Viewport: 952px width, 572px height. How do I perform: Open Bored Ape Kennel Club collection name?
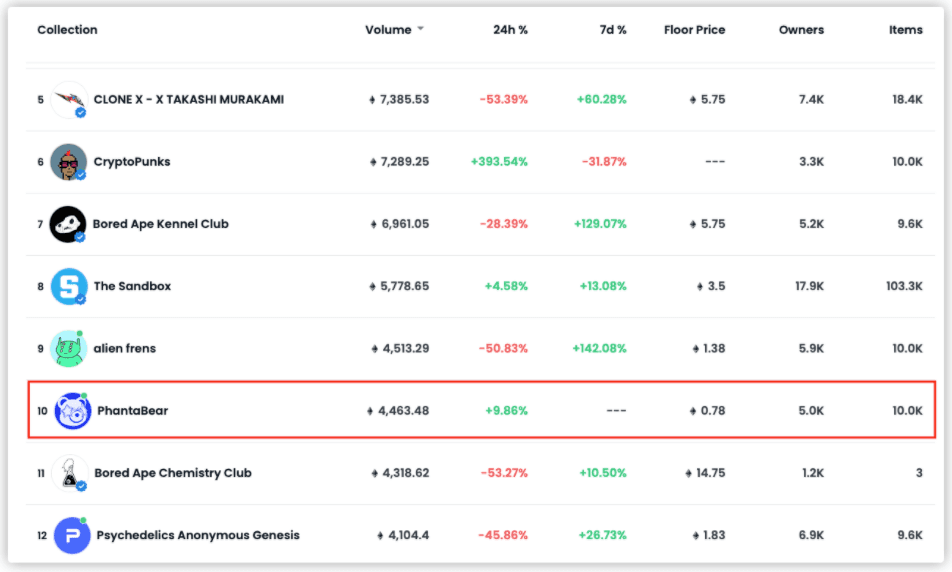tap(160, 224)
